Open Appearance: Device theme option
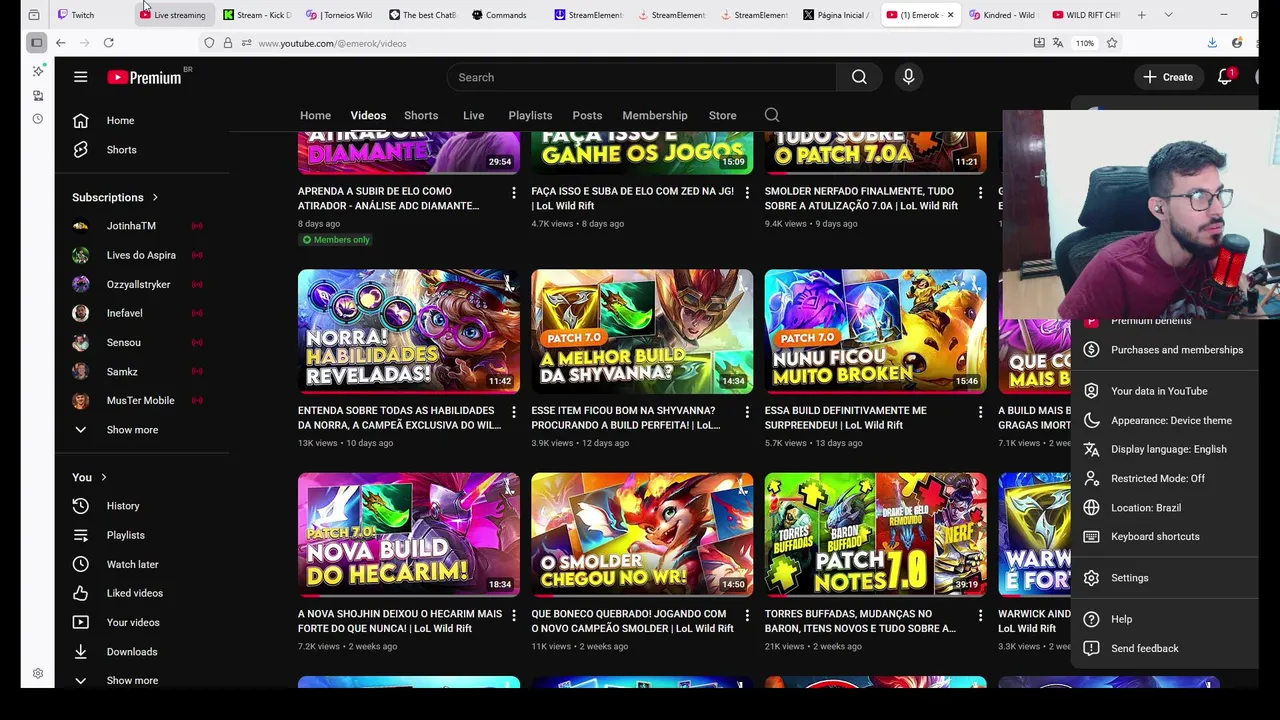Screen dimensions: 1280x720 point(1164,420)
